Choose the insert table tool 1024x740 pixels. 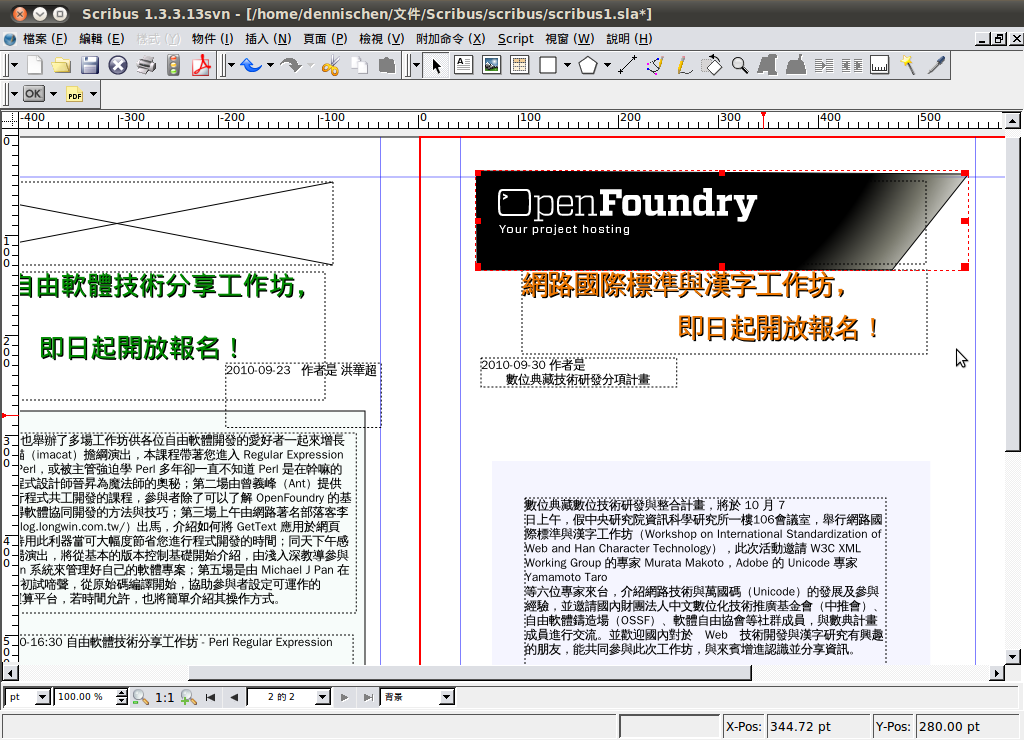pos(519,65)
